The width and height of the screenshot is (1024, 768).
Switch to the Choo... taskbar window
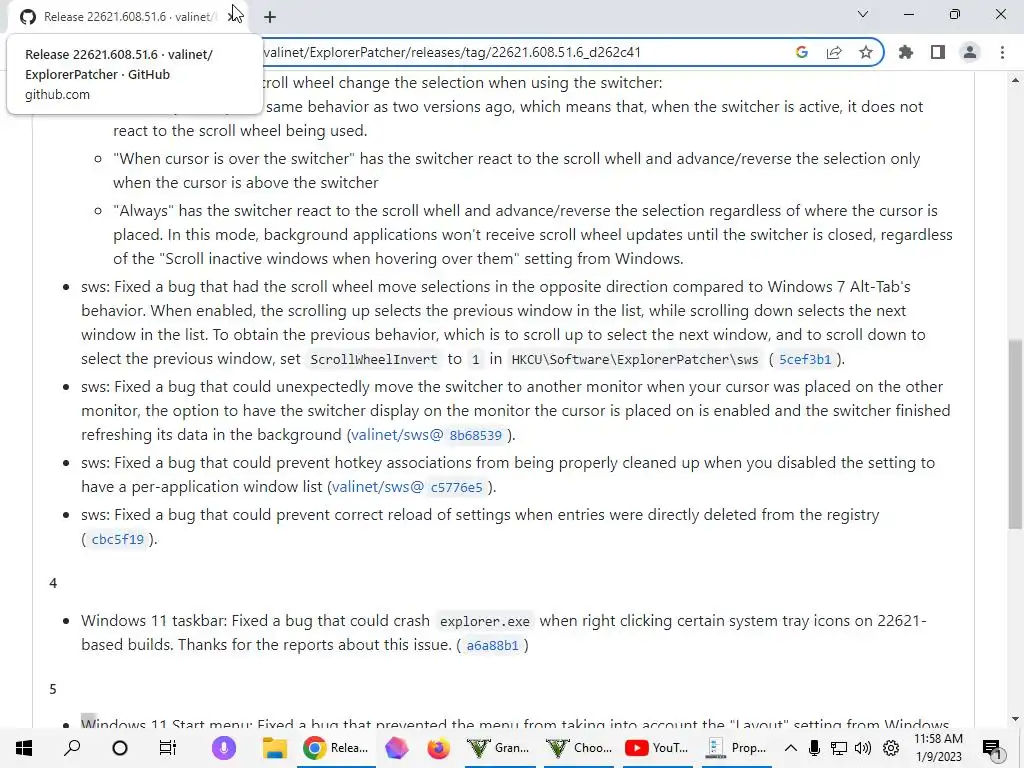coord(579,748)
